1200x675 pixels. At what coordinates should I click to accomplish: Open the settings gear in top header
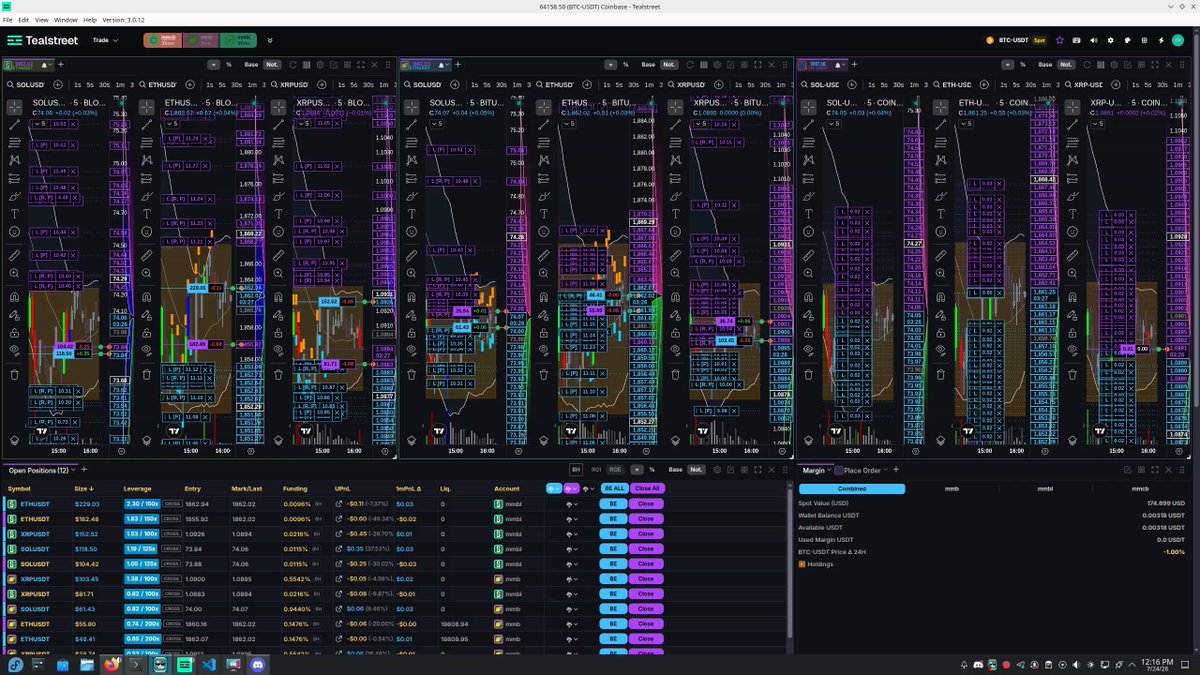[x=1111, y=40]
